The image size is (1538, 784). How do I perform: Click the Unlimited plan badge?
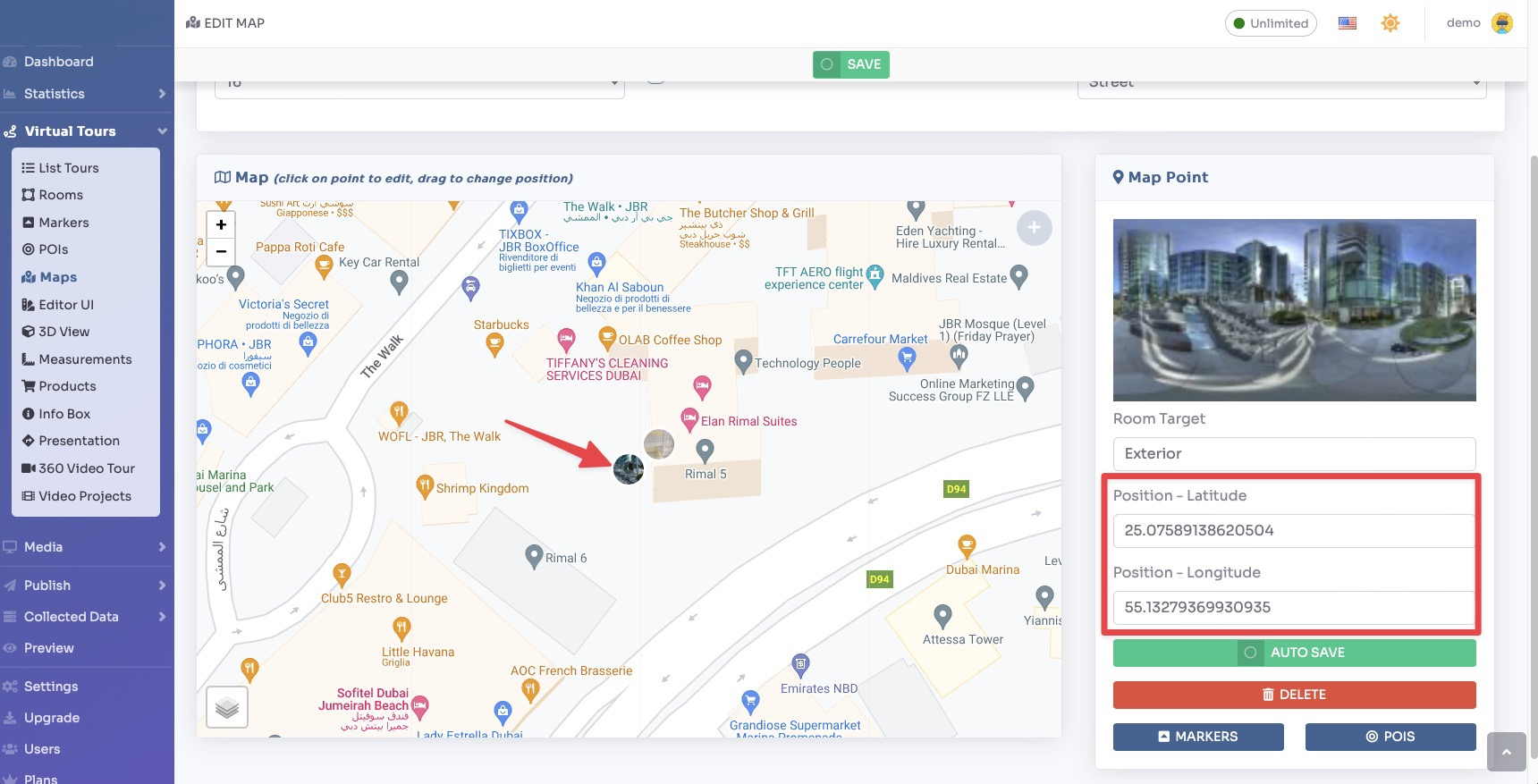point(1271,23)
